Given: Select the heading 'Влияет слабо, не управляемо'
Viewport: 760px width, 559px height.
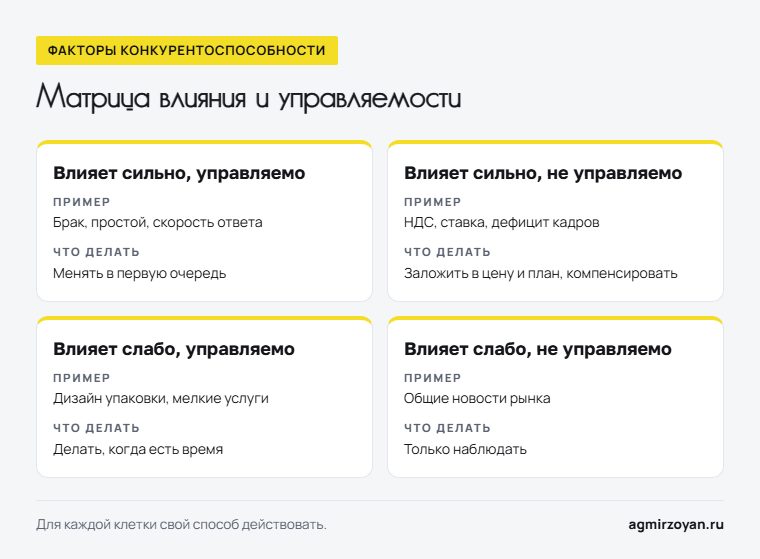Looking at the screenshot, I should click(538, 350).
